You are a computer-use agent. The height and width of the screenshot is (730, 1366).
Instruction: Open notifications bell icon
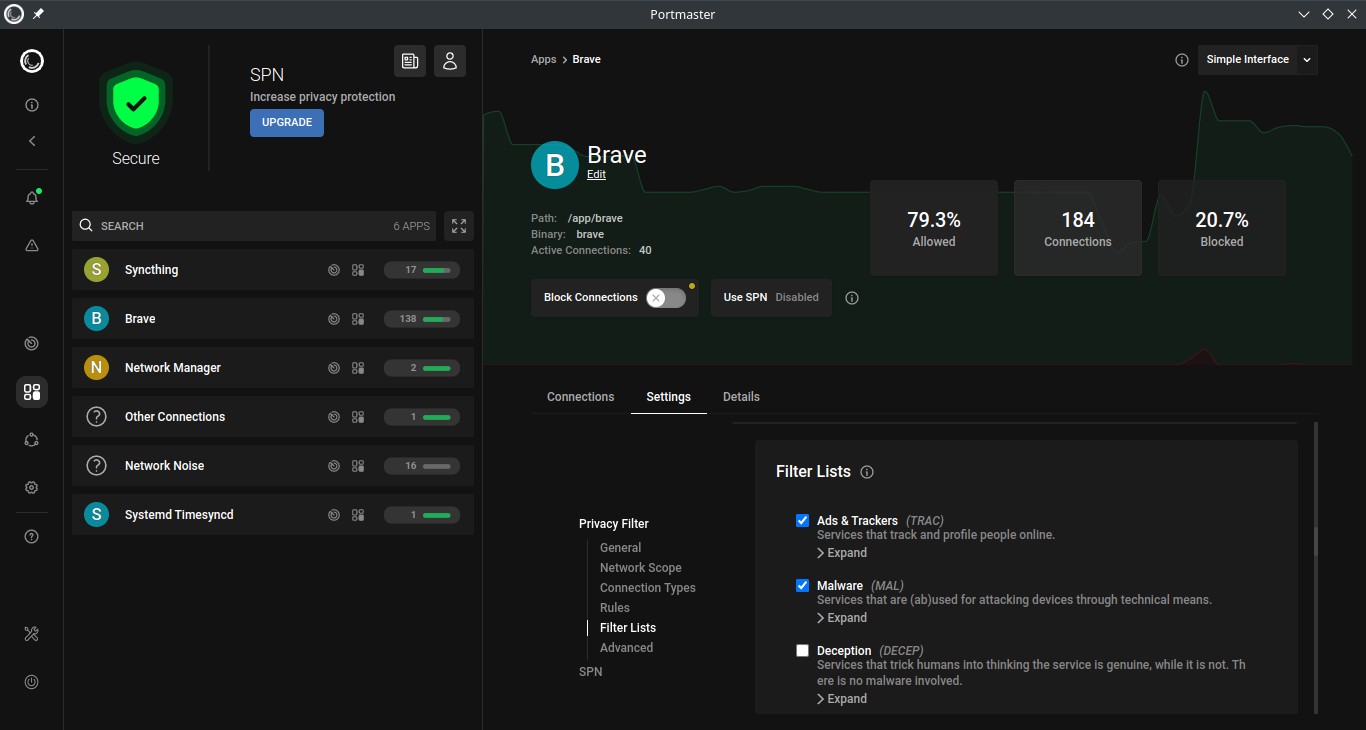point(32,198)
